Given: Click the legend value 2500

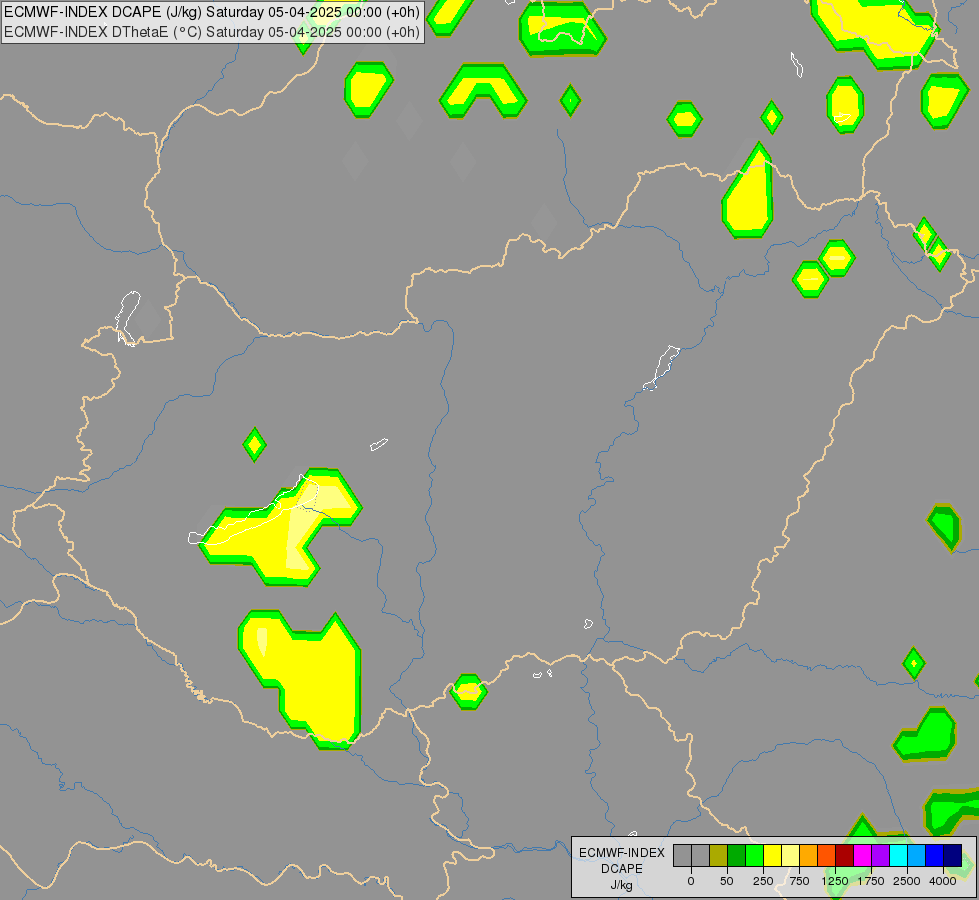Looking at the screenshot, I should pyautogui.click(x=907, y=881).
